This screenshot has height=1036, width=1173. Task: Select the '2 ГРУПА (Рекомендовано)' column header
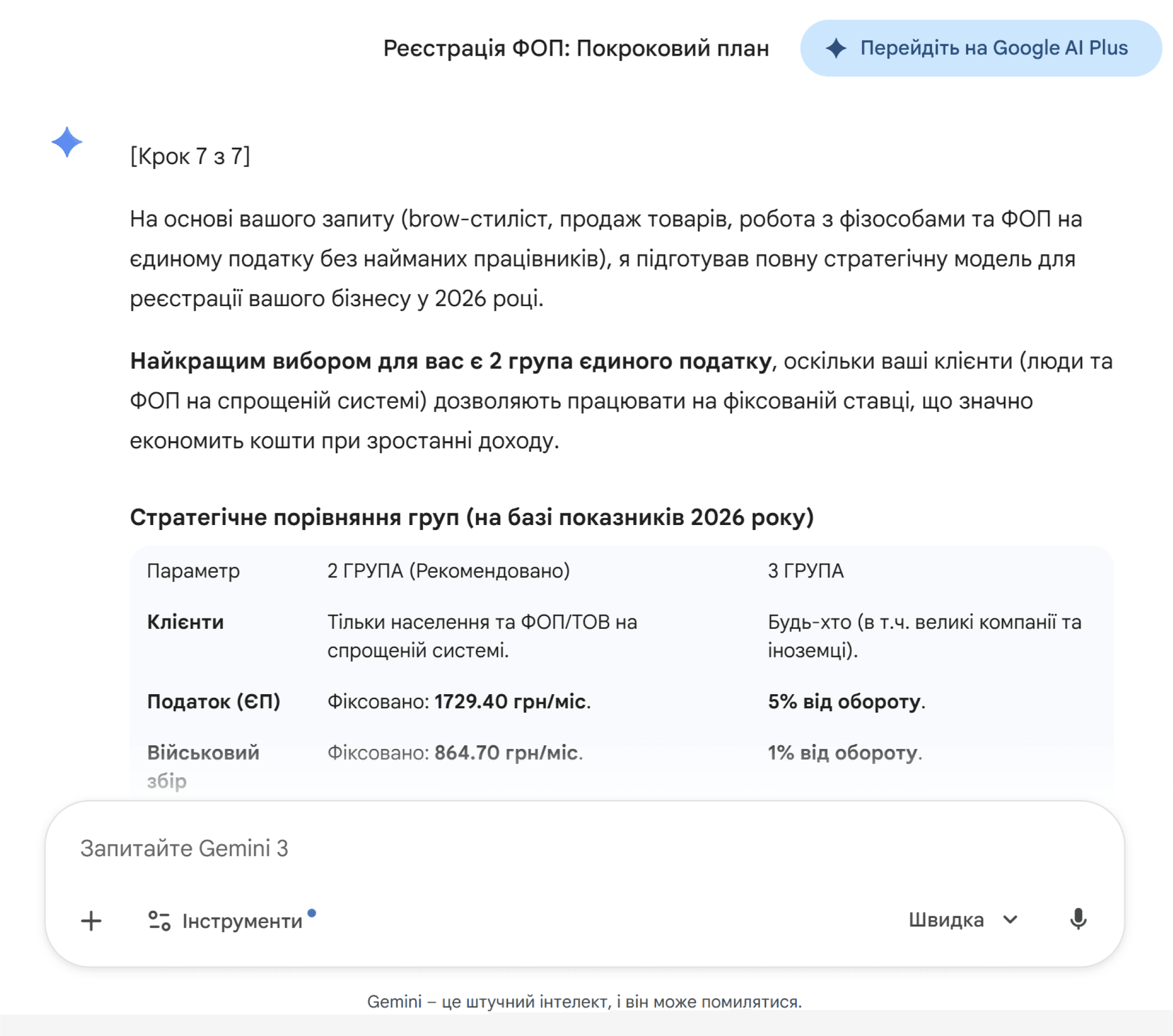tap(448, 571)
